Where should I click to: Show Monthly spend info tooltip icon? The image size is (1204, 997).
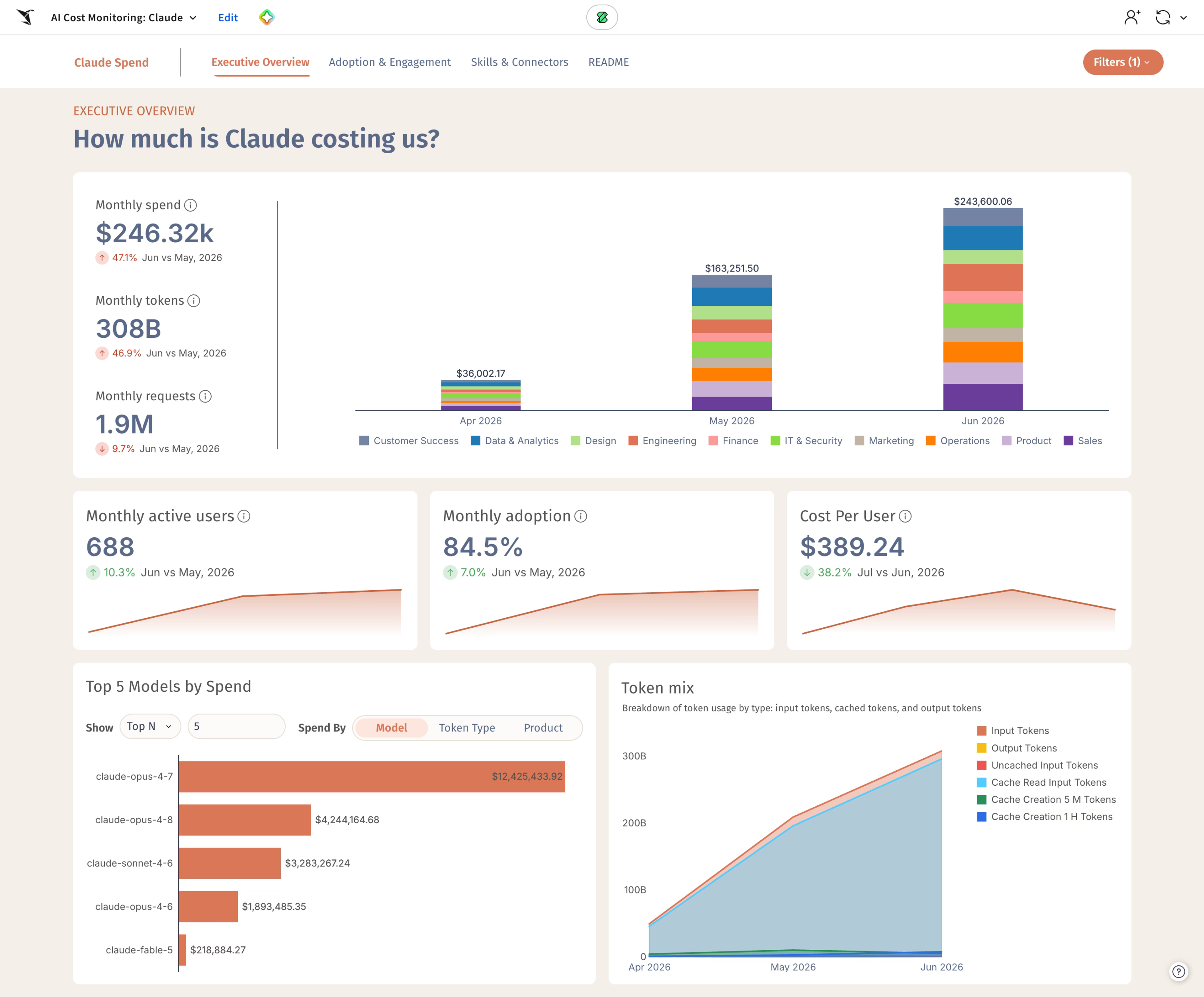(x=191, y=205)
